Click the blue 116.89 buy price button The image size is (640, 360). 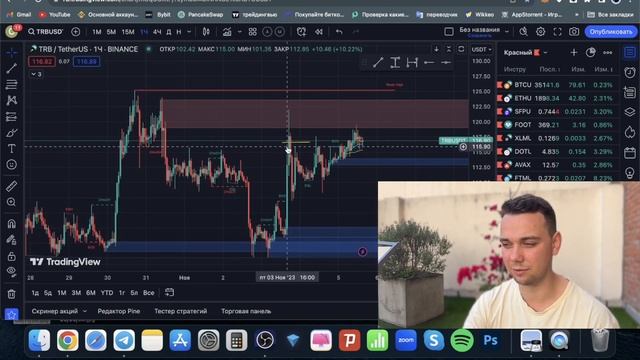click(87, 62)
